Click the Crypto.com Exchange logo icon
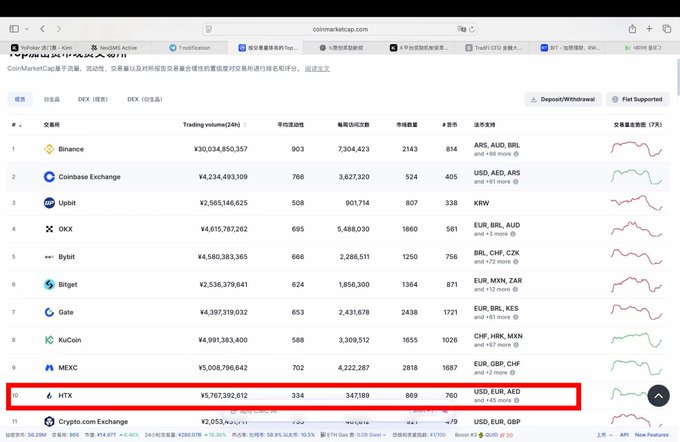The image size is (680, 442). click(x=49, y=421)
